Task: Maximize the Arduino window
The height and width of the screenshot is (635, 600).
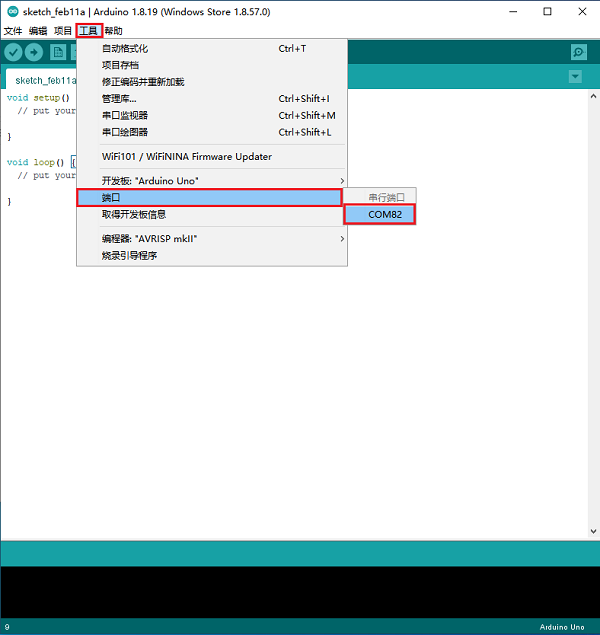Action: point(547,12)
